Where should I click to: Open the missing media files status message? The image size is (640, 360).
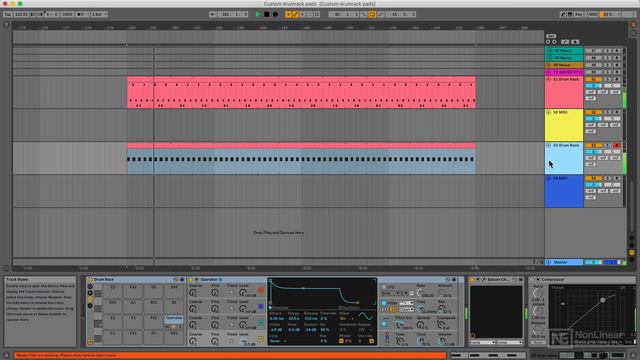tap(230, 356)
